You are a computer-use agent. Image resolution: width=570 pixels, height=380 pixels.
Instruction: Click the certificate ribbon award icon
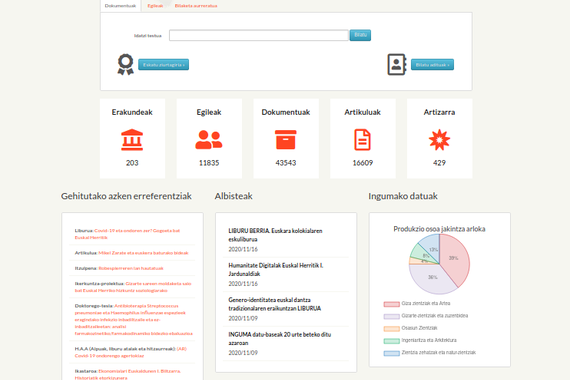click(x=125, y=64)
